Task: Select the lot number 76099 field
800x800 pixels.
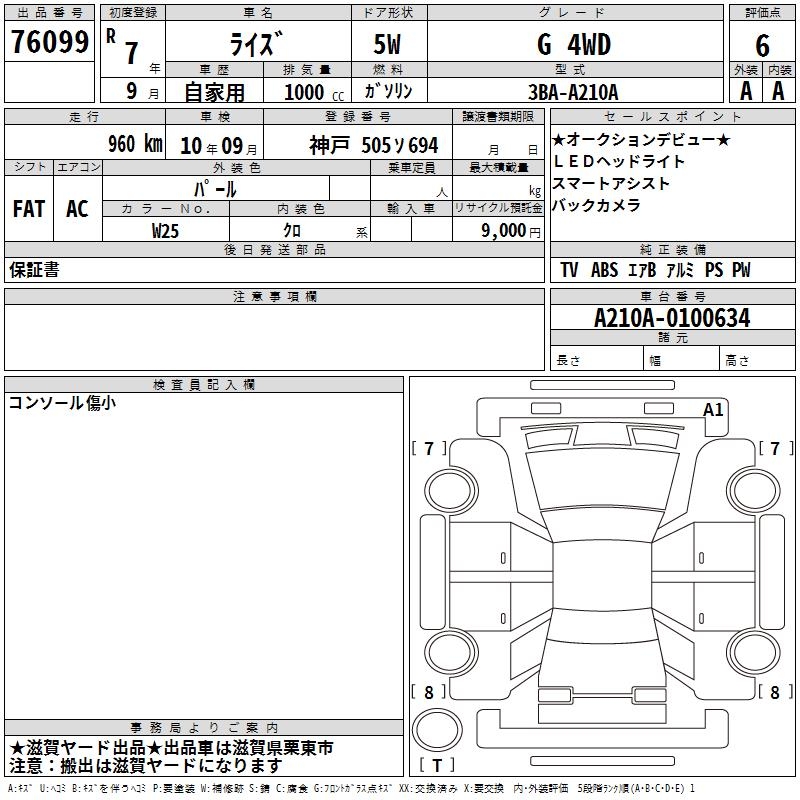Action: pyautogui.click(x=49, y=42)
